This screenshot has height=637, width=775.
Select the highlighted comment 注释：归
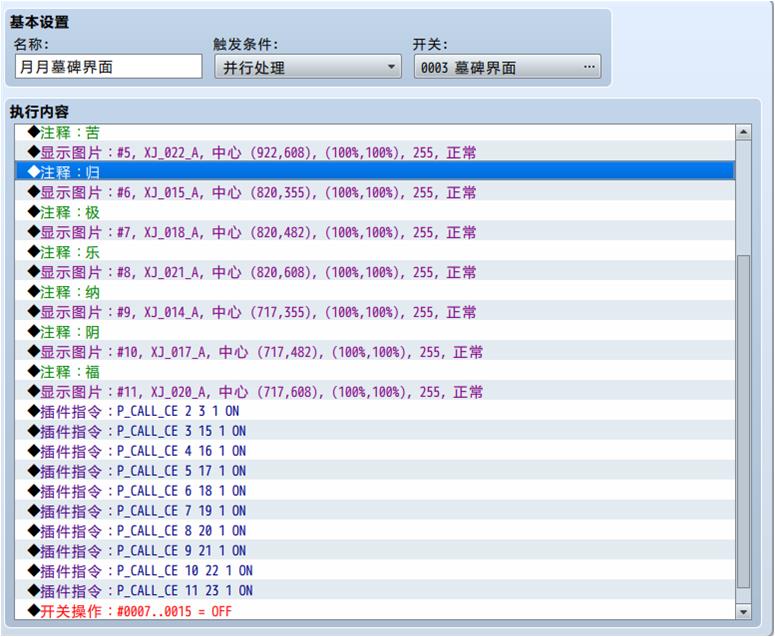coord(375,172)
